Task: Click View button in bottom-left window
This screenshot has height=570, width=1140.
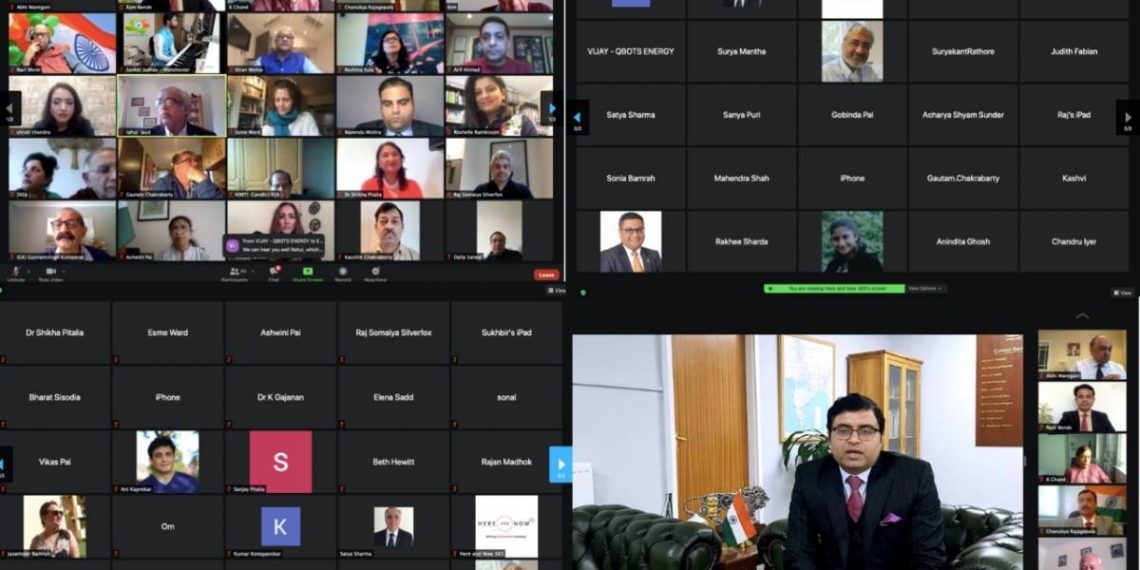Action: coord(556,290)
